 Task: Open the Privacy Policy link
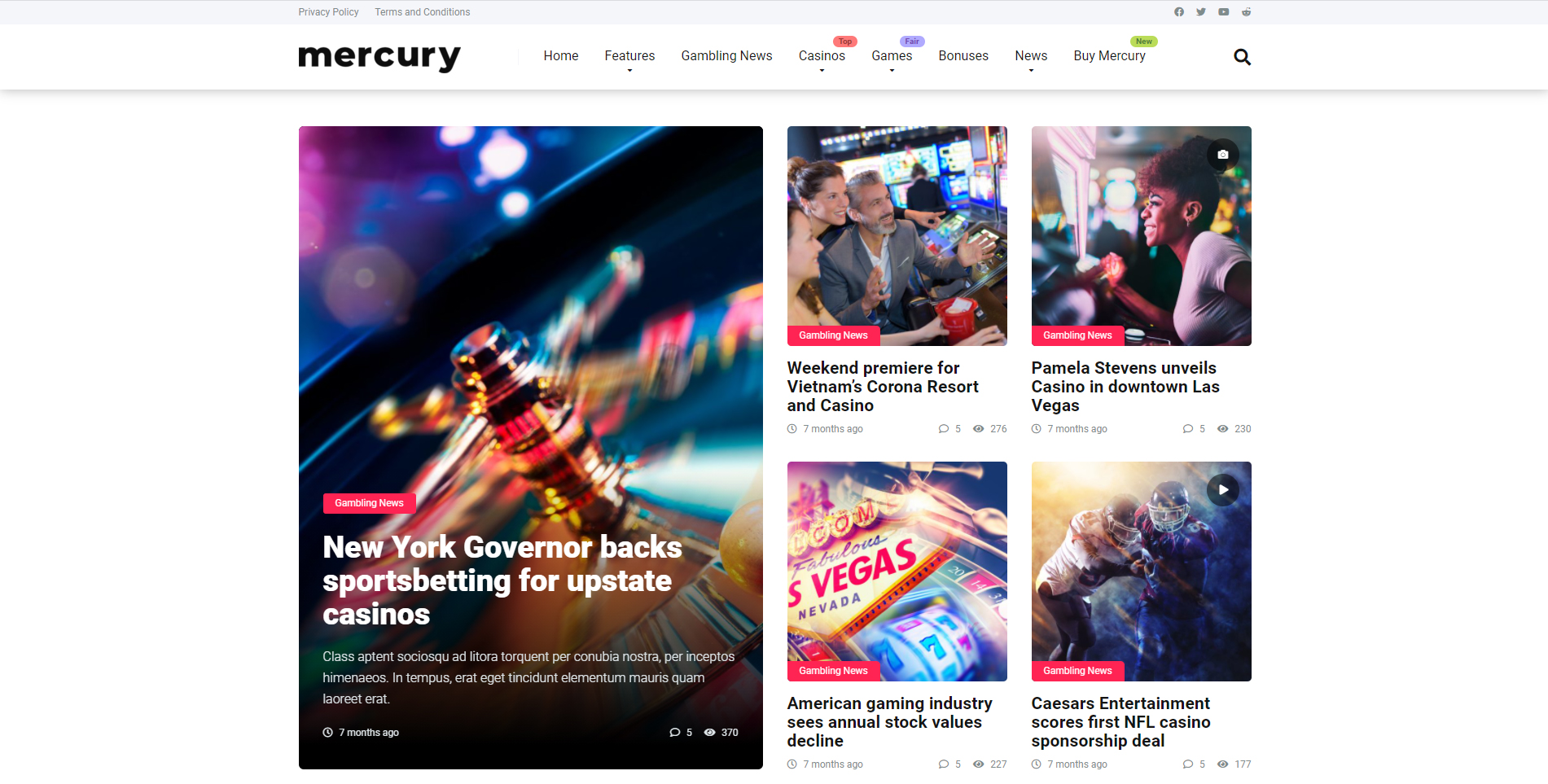(x=328, y=12)
